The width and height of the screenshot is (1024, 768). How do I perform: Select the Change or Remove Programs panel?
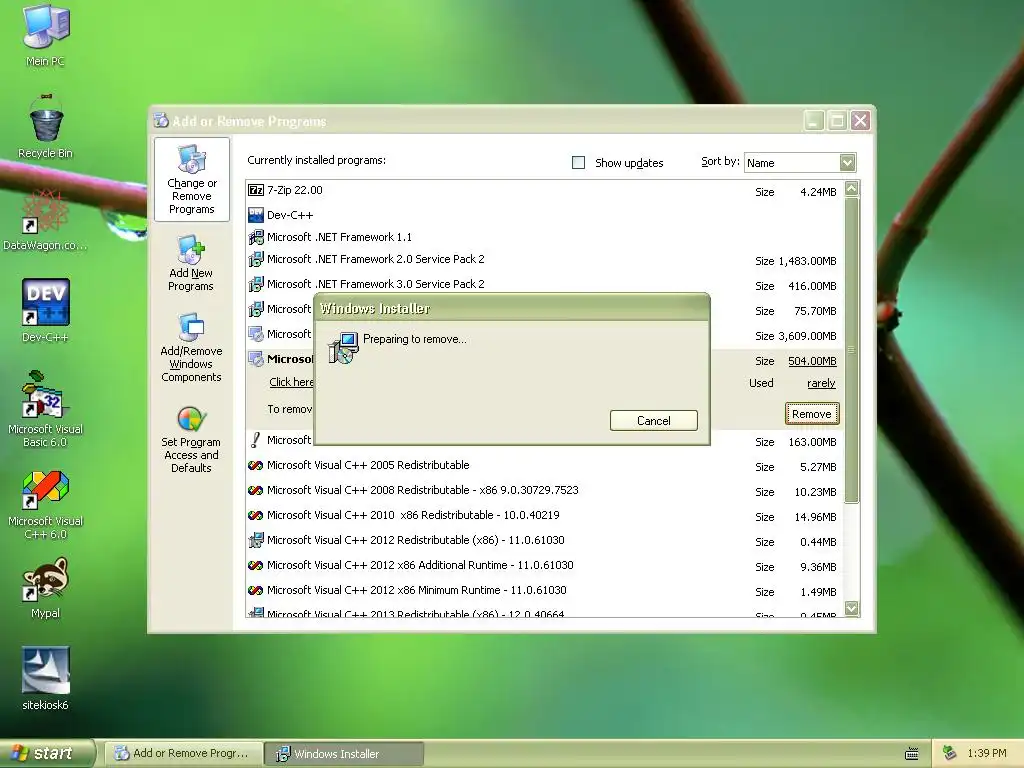192,180
